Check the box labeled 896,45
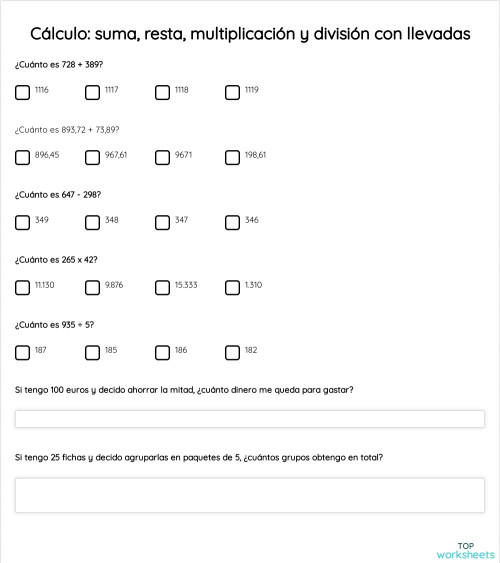The height and width of the screenshot is (563, 500). pyautogui.click(x=22, y=157)
